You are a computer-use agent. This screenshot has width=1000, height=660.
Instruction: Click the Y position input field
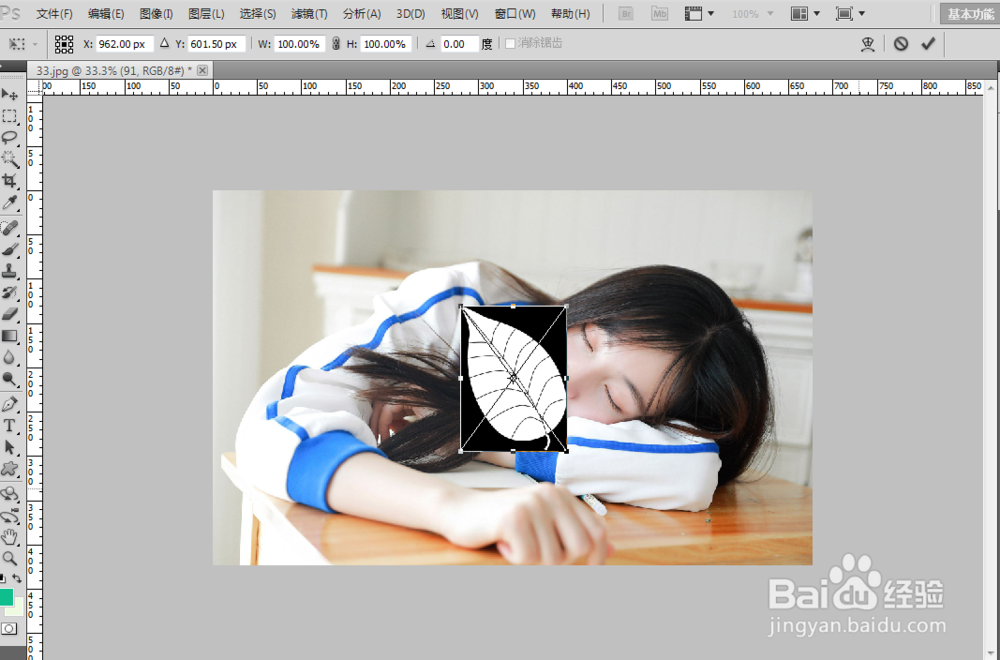point(217,44)
